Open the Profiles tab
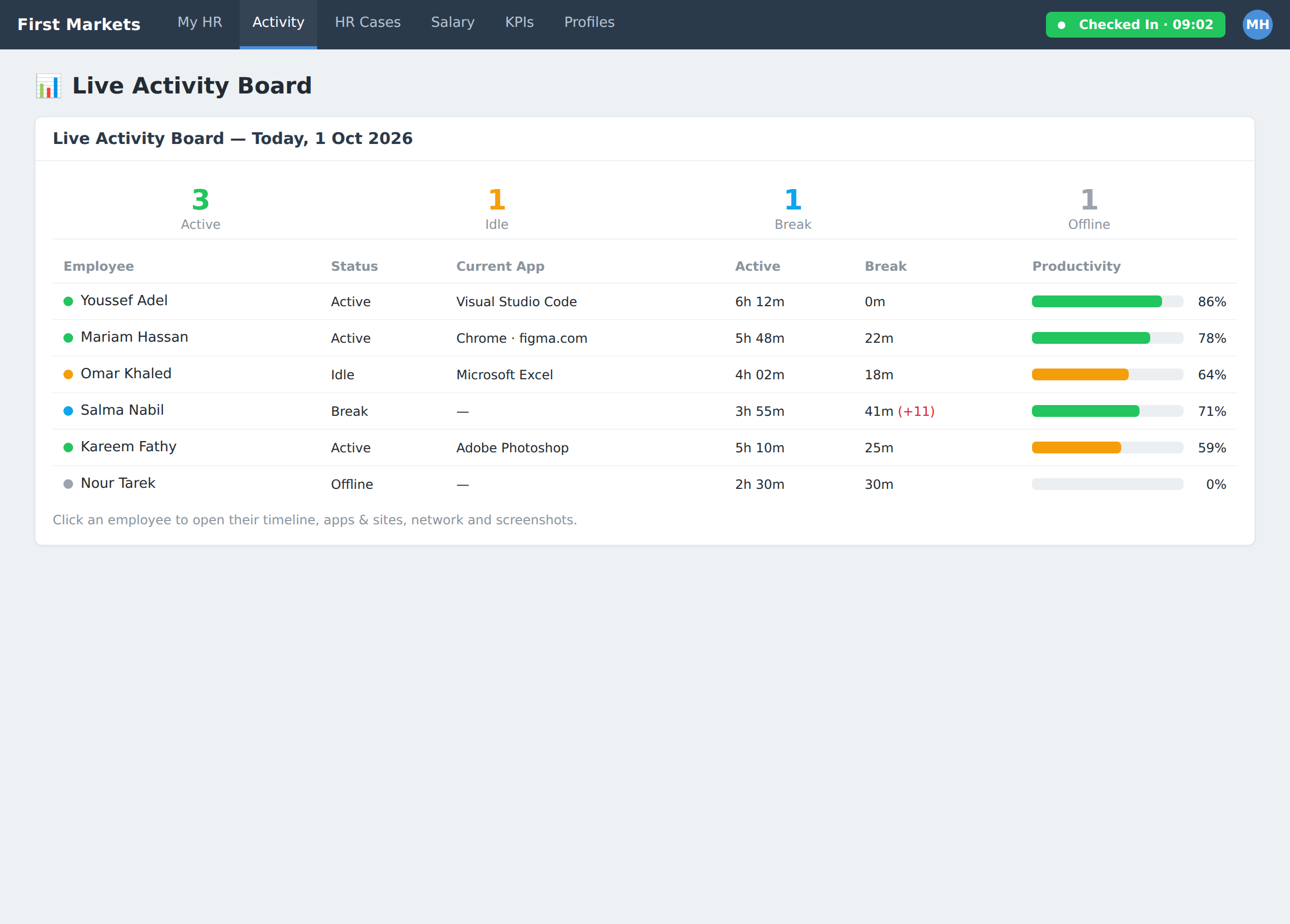1290x924 pixels. 589,23
